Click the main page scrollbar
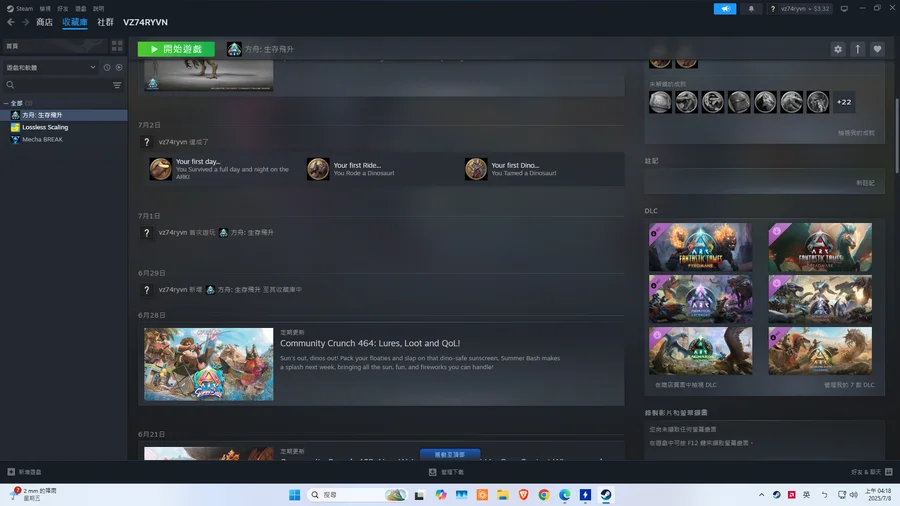Viewport: 900px width, 506px height. tap(896, 136)
